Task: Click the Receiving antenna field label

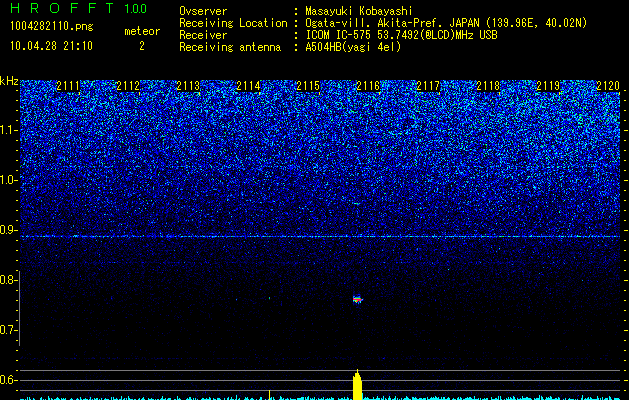Action: pyautogui.click(x=230, y=47)
